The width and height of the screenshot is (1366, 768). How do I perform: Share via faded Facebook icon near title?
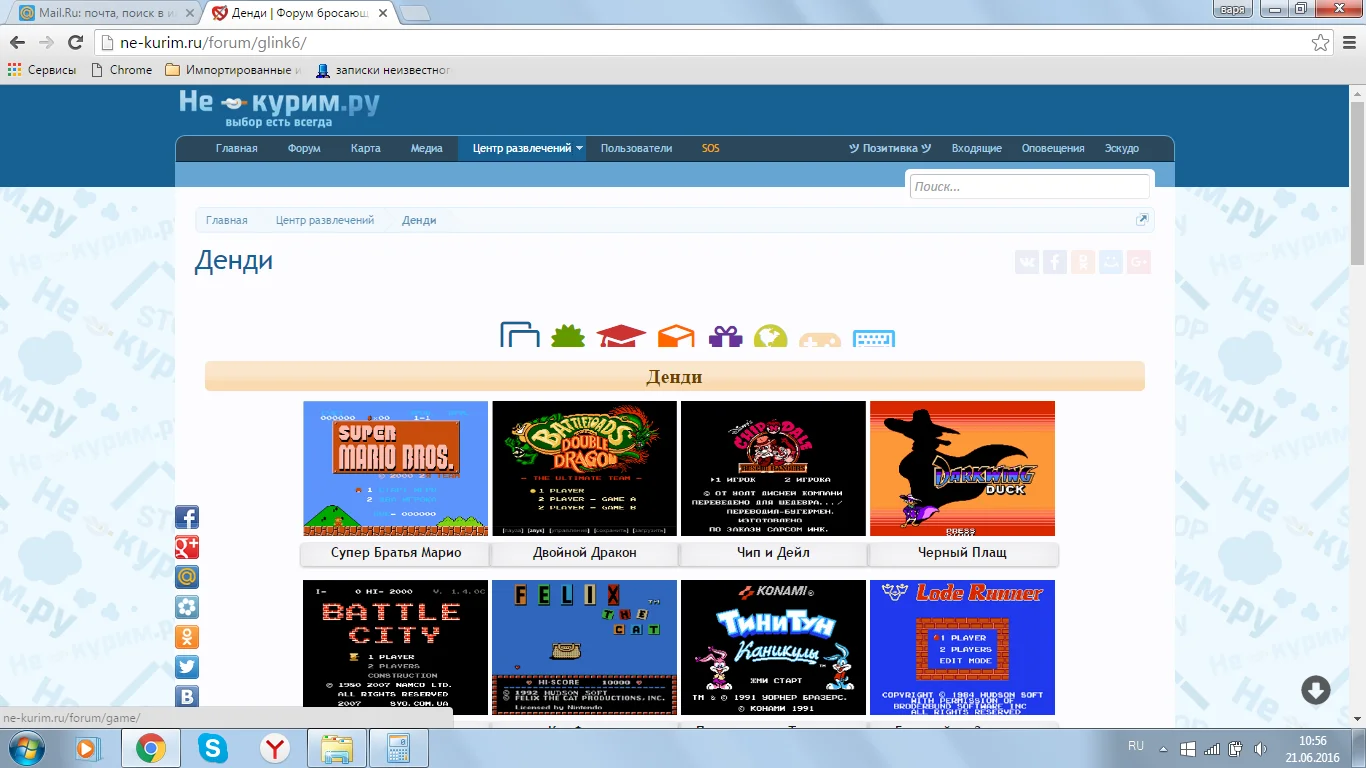tap(1055, 262)
